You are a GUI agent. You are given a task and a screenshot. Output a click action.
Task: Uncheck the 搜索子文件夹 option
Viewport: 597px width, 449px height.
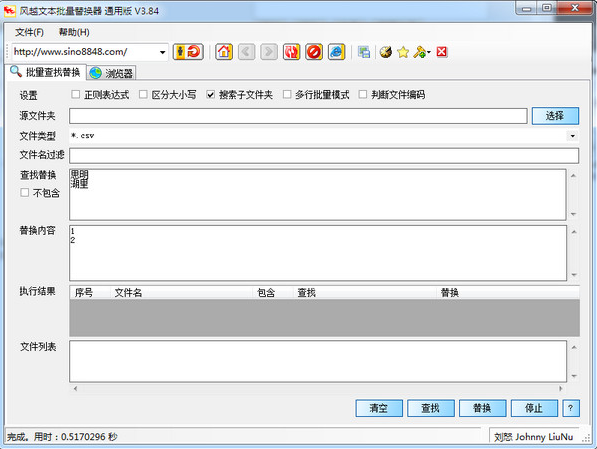[211, 94]
